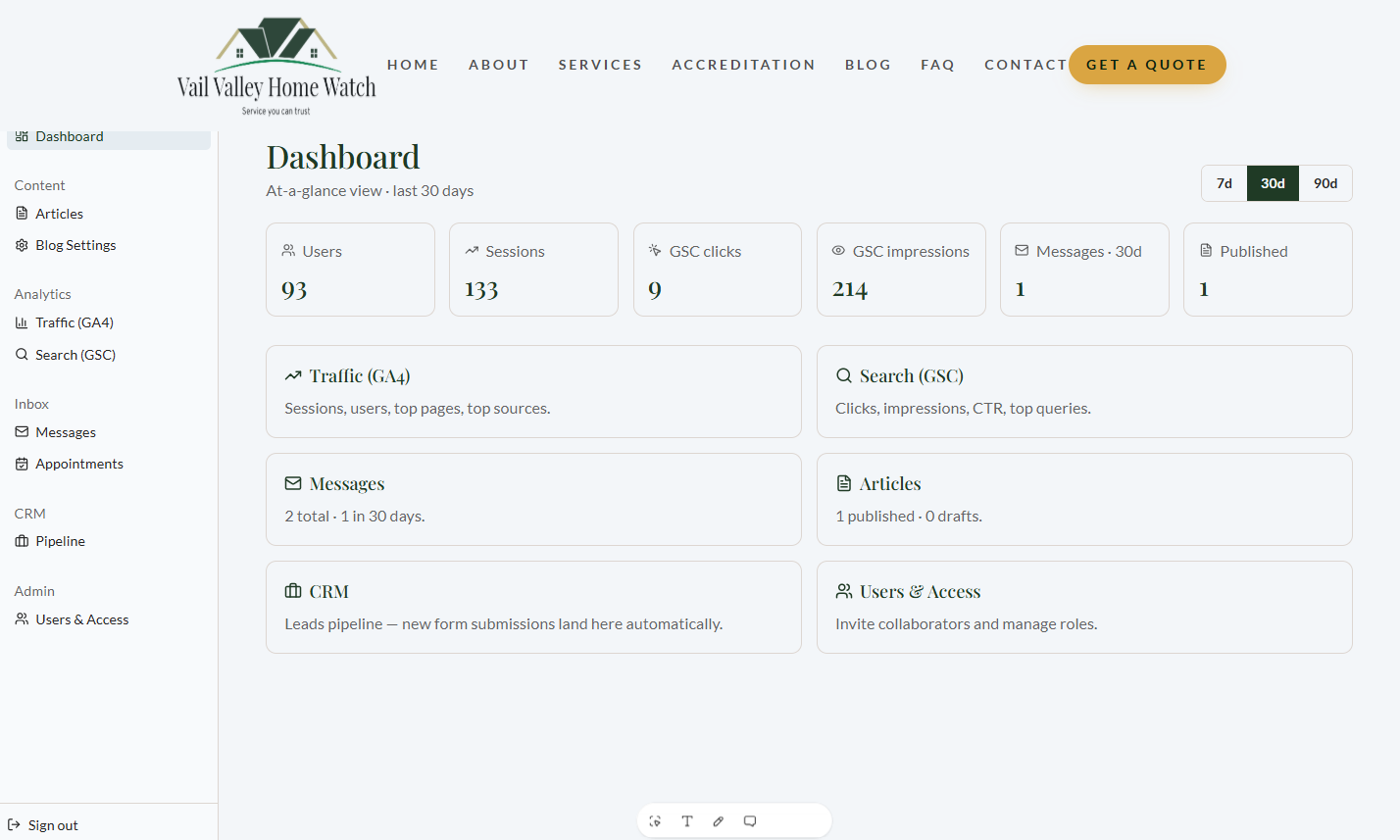The image size is (1400, 840).
Task: Pick the pencil draw tool in bottom toolbar
Action: coord(719,821)
